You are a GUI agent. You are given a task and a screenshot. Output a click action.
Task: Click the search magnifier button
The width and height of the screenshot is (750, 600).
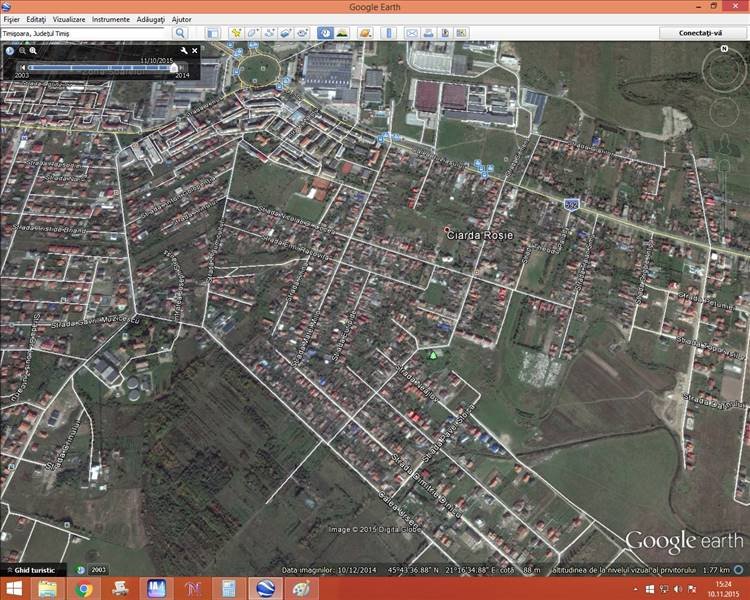[x=181, y=33]
